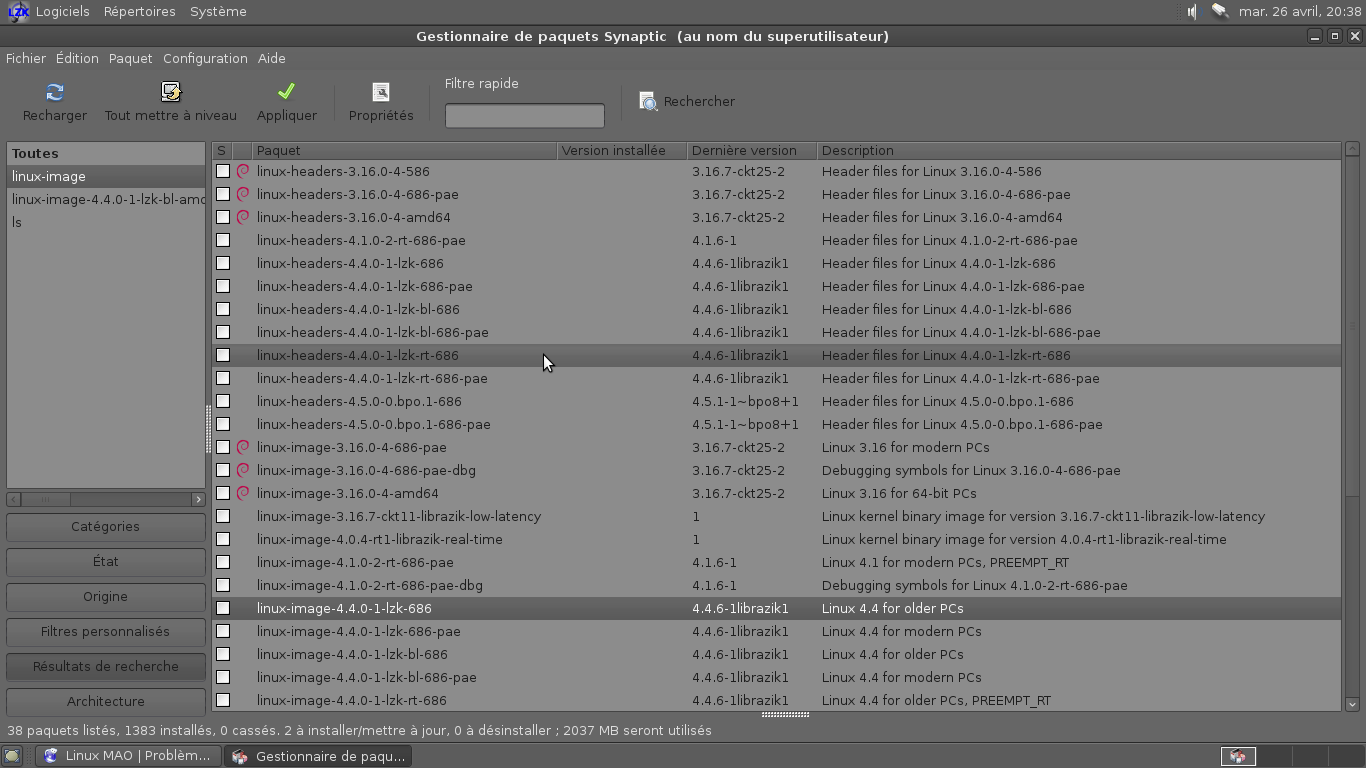This screenshot has width=1366, height=768.
Task: Click the Catégories button
Action: click(106, 527)
